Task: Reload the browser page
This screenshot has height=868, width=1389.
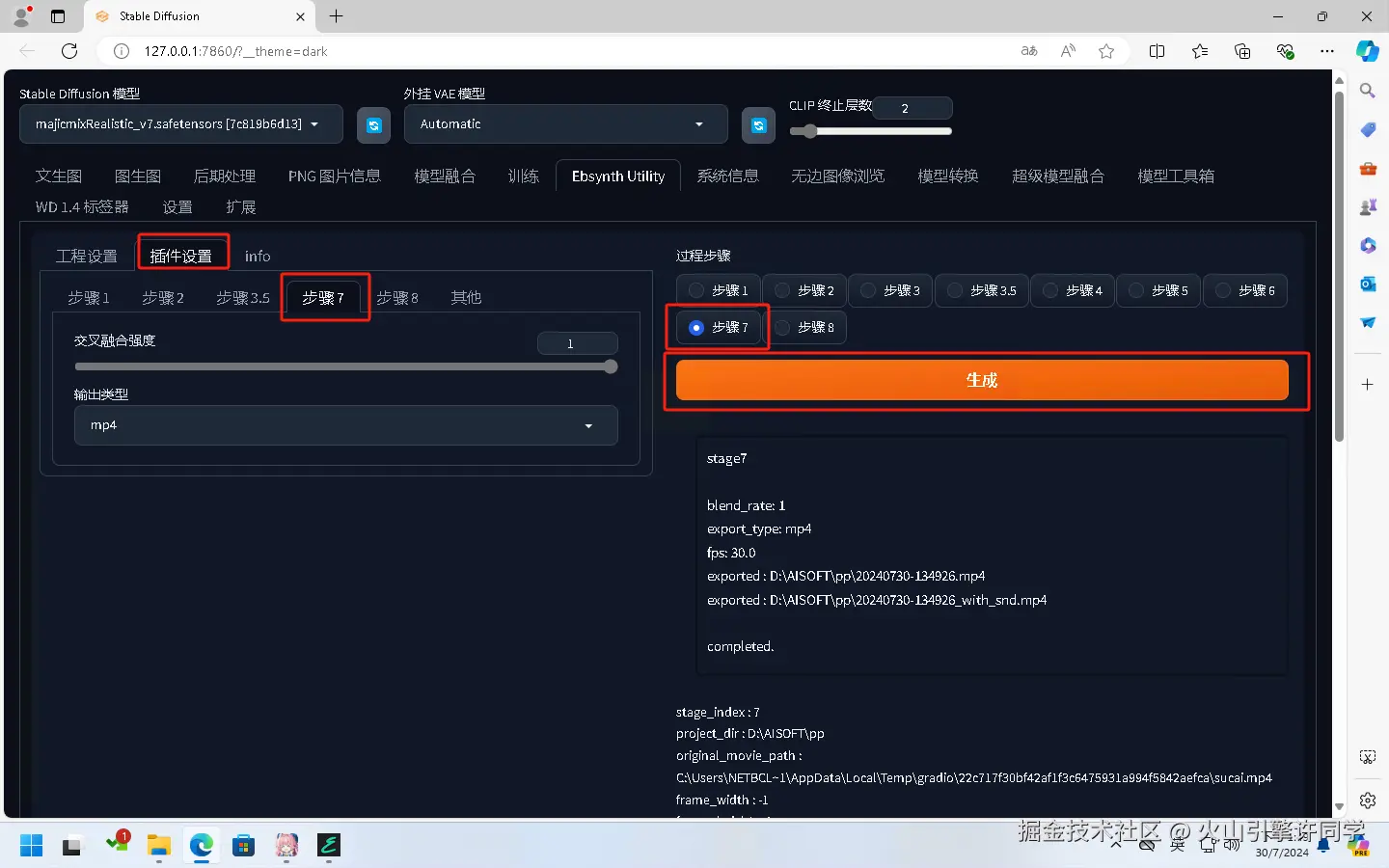Action: (69, 51)
